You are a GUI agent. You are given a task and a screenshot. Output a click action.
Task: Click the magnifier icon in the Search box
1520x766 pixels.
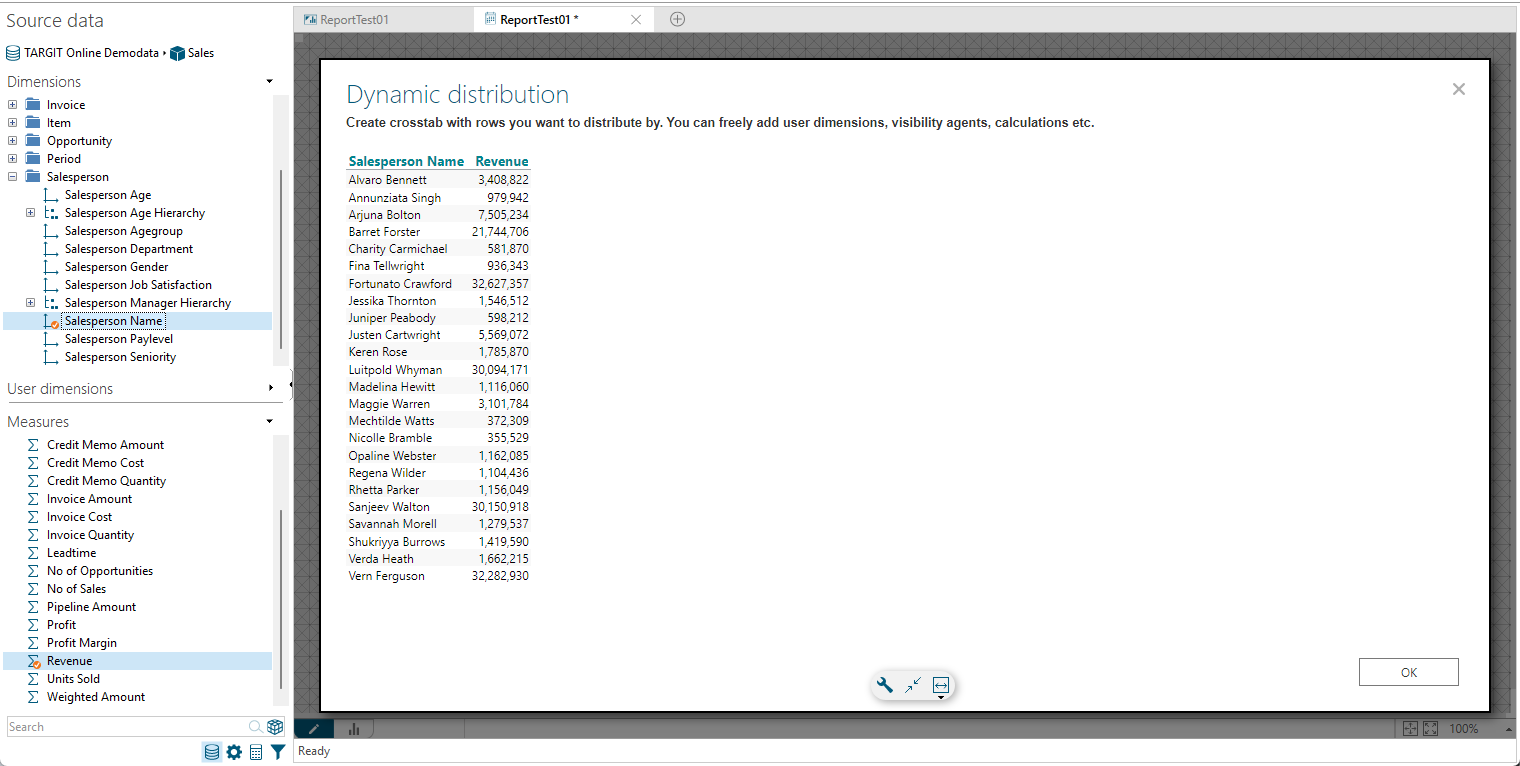tap(256, 727)
